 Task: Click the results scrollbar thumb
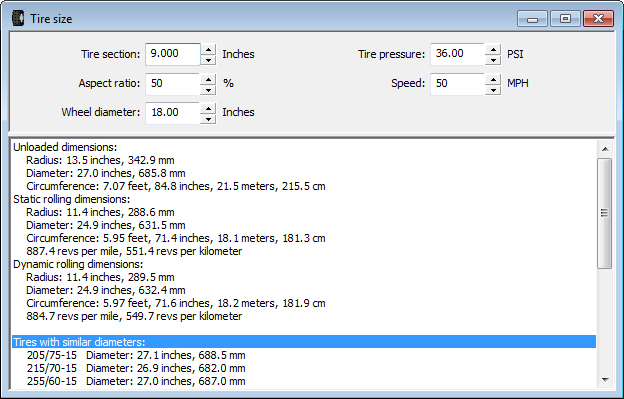(x=605, y=213)
